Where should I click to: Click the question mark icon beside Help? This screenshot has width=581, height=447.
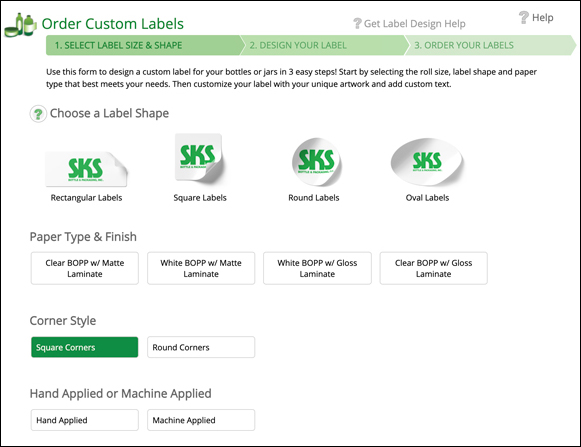524,17
